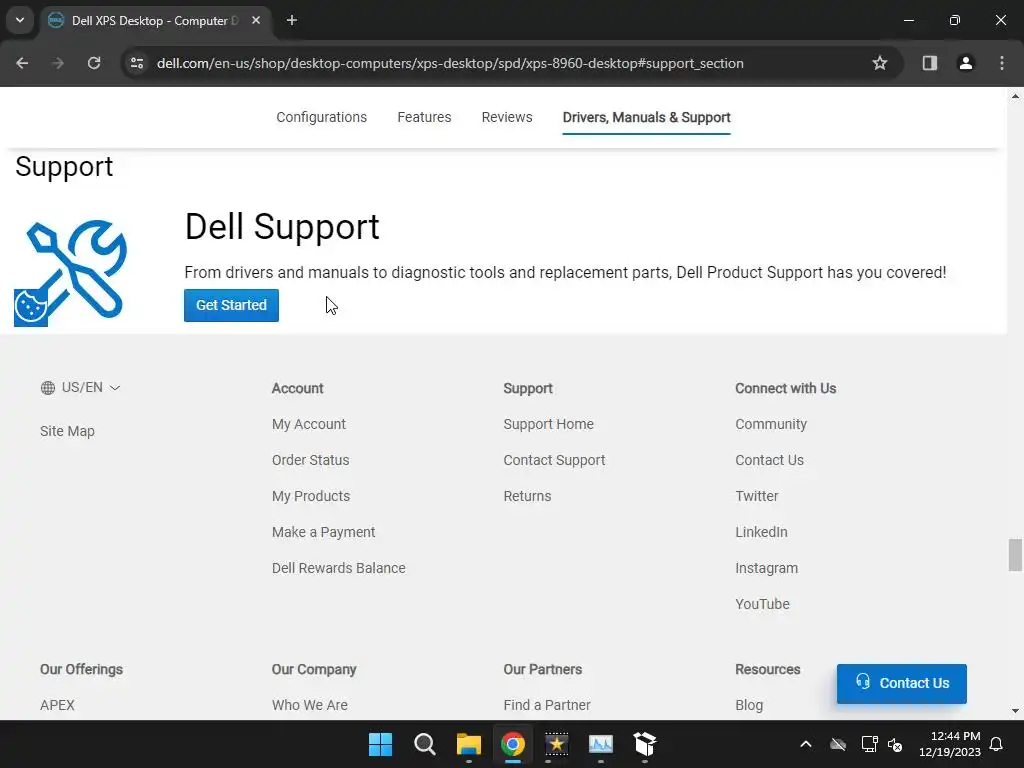
Task: Open the star-film app in taskbar
Action: coord(556,744)
